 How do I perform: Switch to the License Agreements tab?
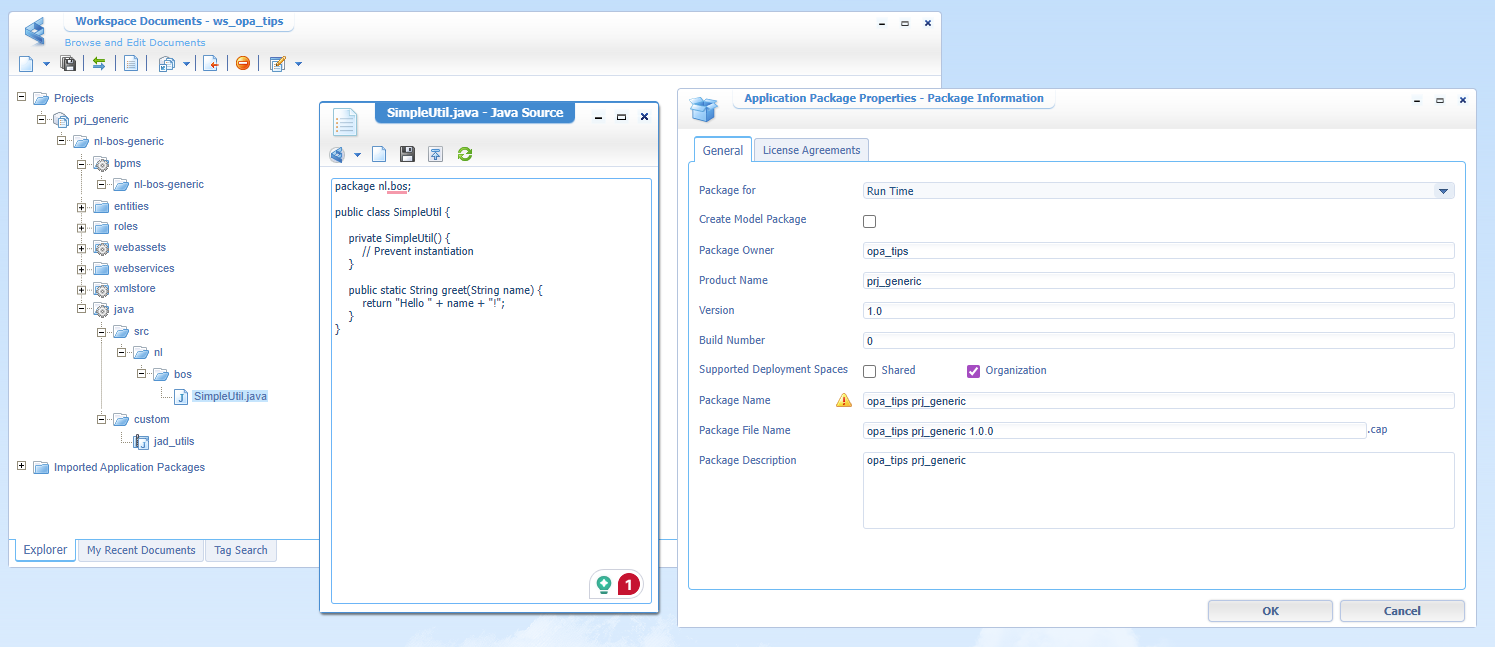coord(811,150)
